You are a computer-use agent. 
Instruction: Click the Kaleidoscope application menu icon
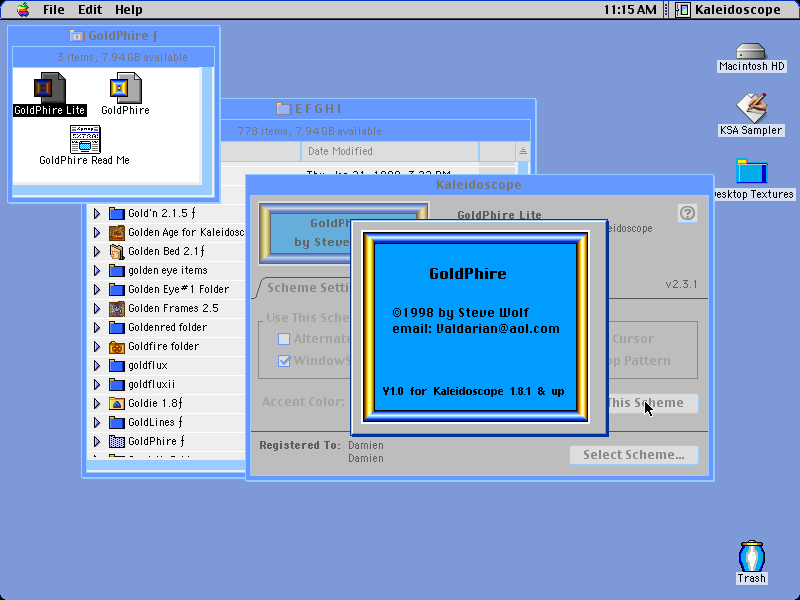point(683,9)
